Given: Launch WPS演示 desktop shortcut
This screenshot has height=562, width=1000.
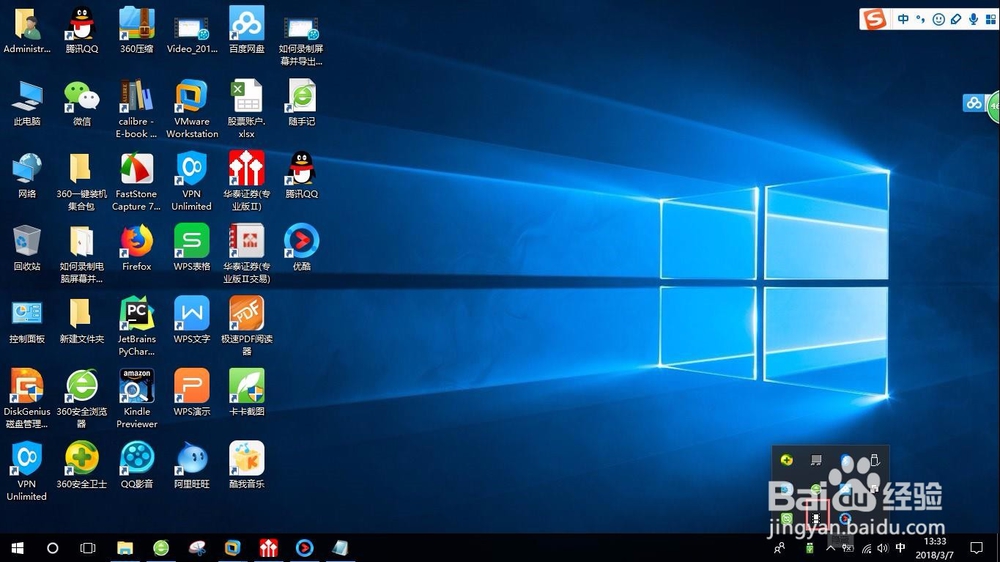Looking at the screenshot, I should point(191,393).
